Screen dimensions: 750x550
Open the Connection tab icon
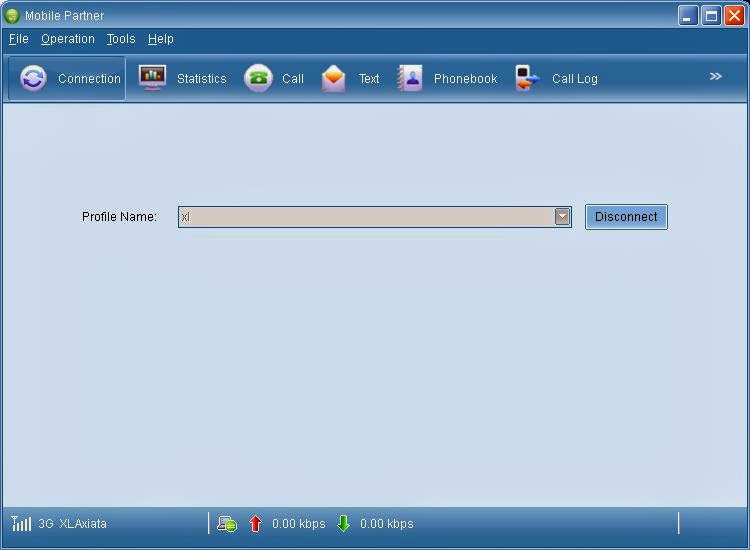[33, 78]
